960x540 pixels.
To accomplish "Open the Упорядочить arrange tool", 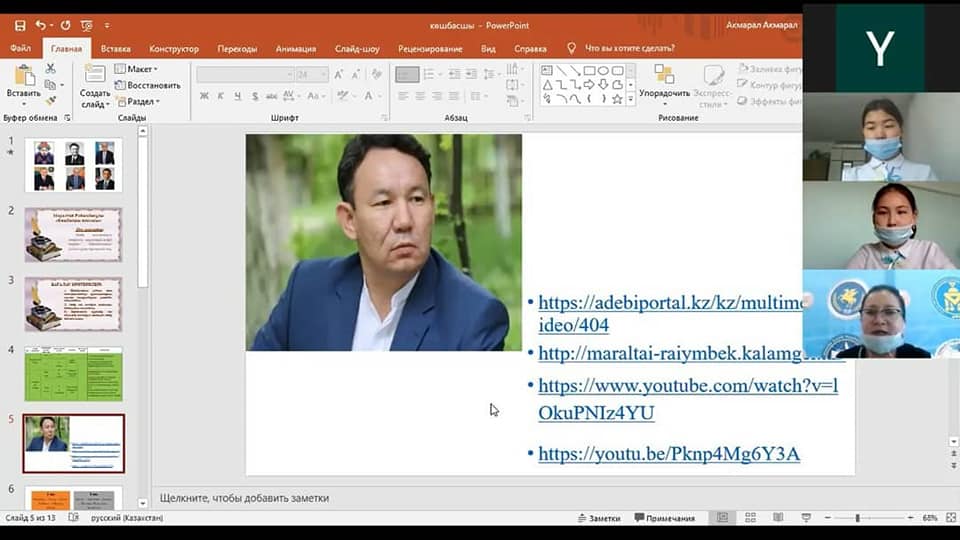I will click(664, 82).
